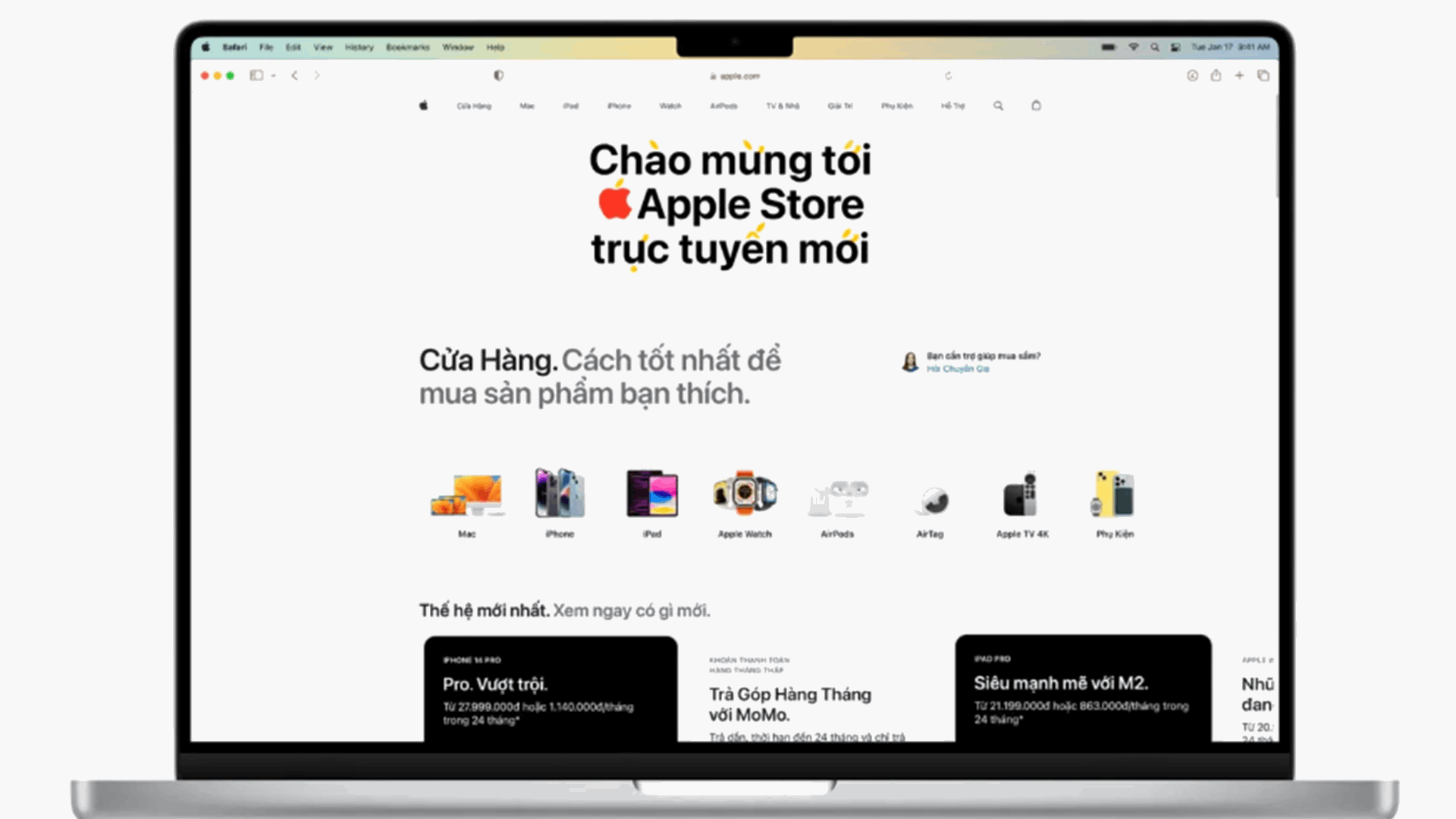1456x819 pixels.
Task: Click the AirTag product icon
Action: [931, 497]
